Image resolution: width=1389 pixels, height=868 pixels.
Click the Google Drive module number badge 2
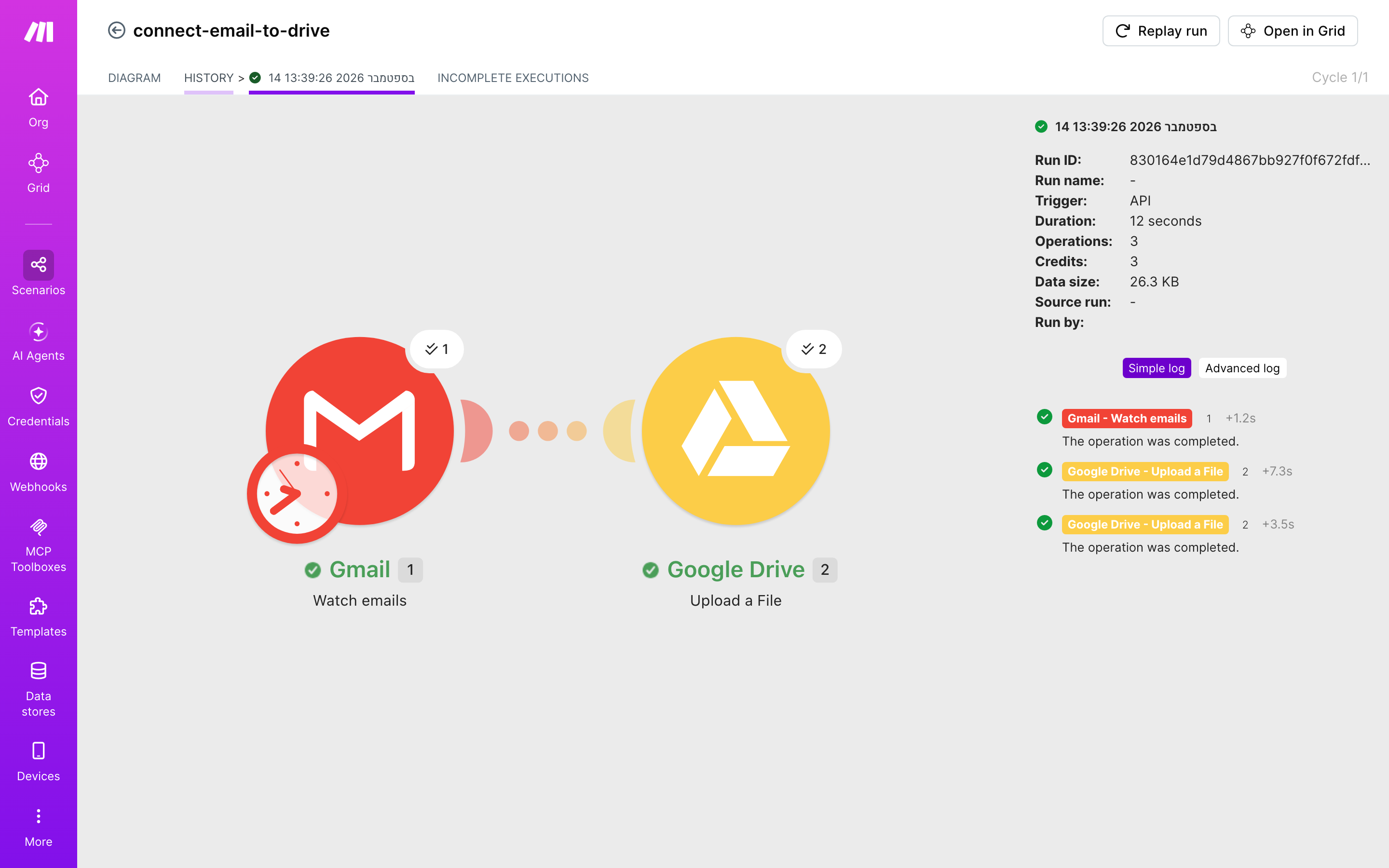coord(825,570)
